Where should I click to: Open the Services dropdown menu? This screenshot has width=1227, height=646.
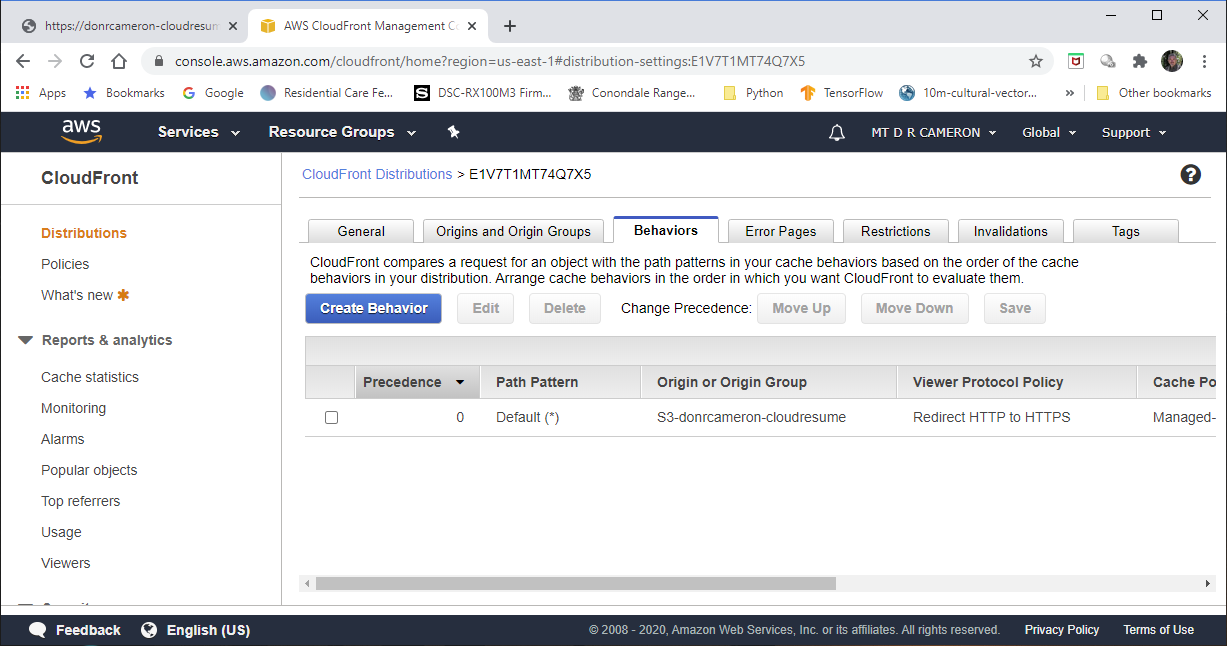click(x=199, y=132)
